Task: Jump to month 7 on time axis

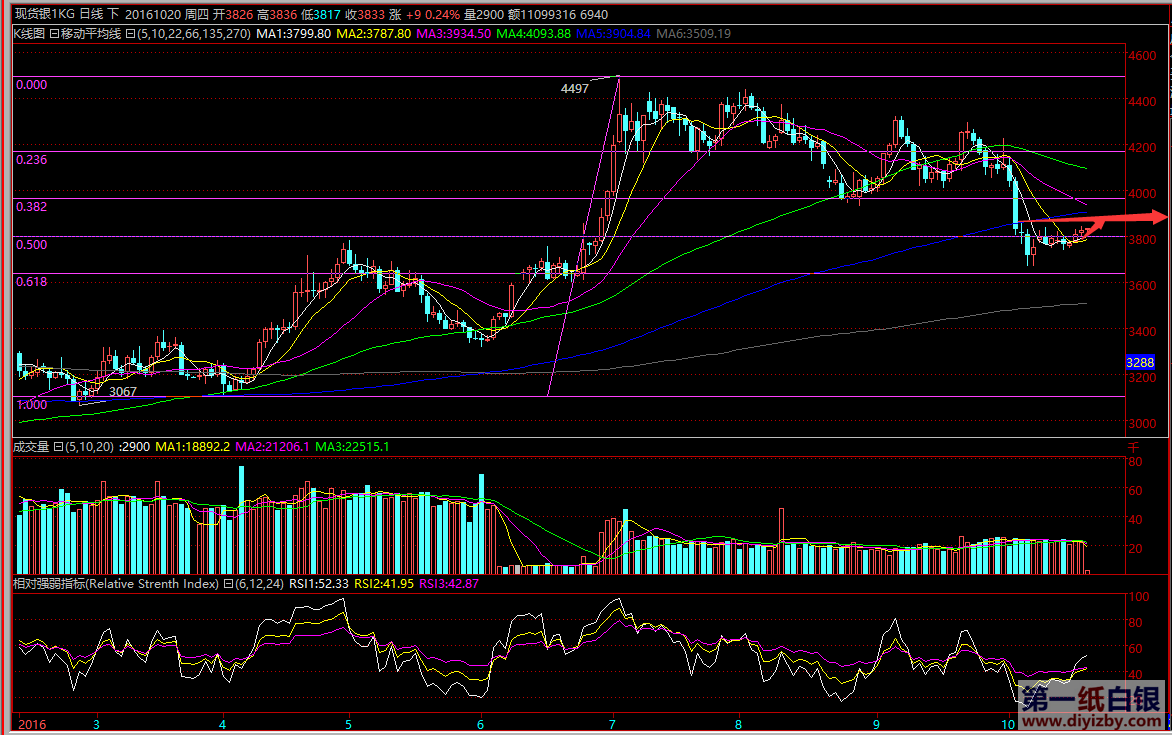Action: [611, 724]
